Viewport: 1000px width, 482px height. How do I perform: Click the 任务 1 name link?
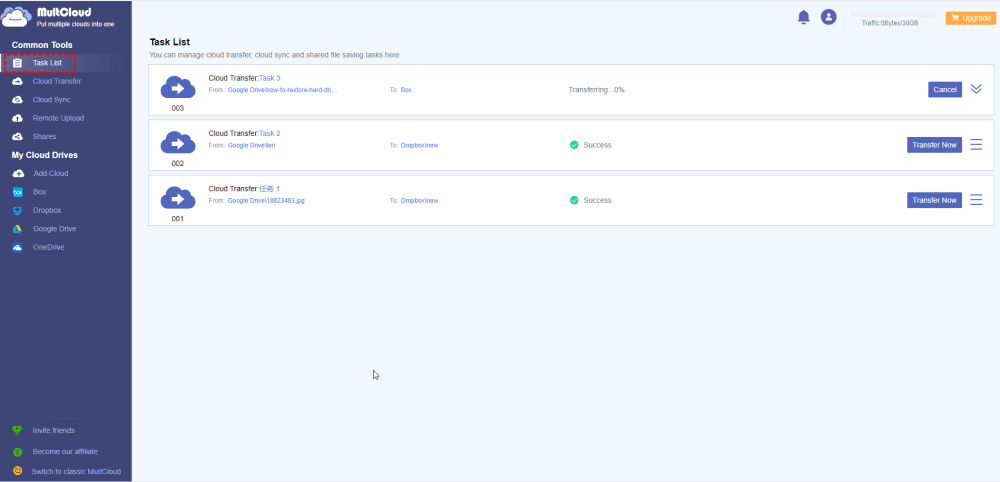(x=269, y=189)
